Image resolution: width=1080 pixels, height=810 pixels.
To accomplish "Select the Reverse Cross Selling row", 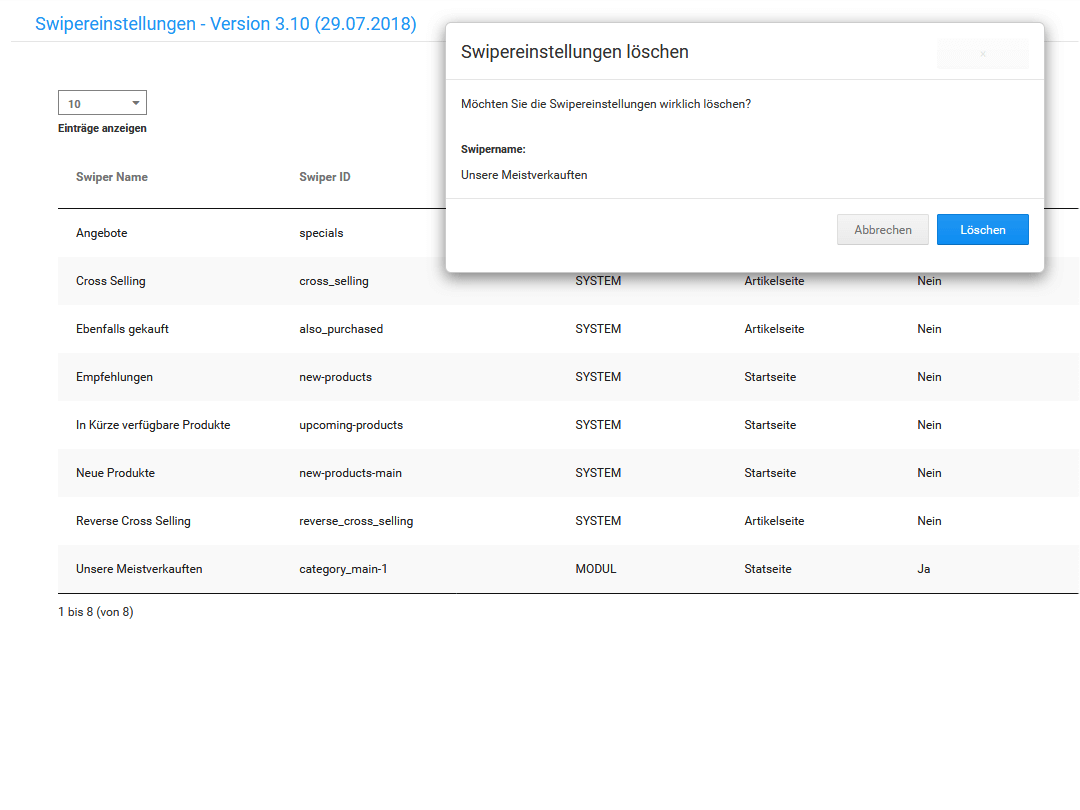I will point(133,521).
